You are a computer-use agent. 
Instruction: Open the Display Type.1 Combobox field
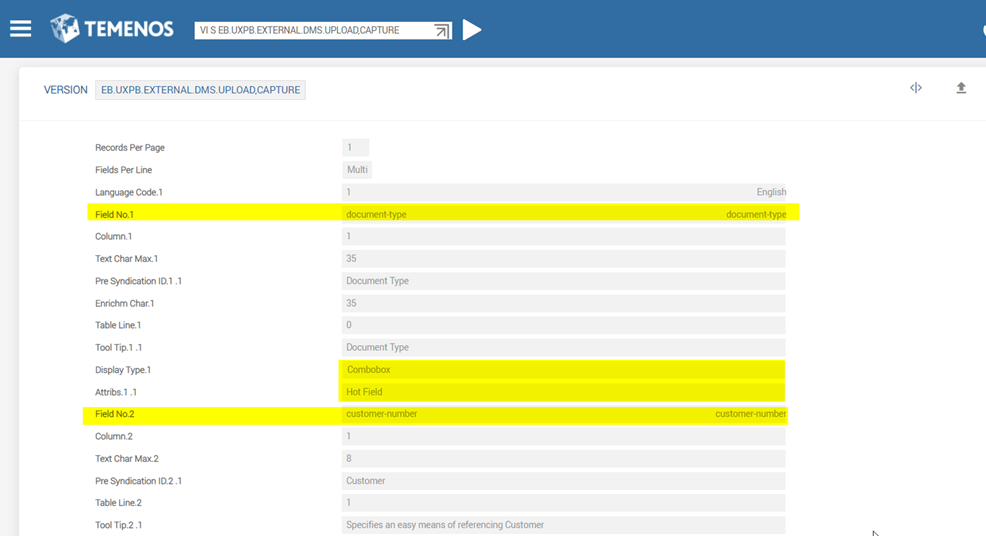click(562, 370)
